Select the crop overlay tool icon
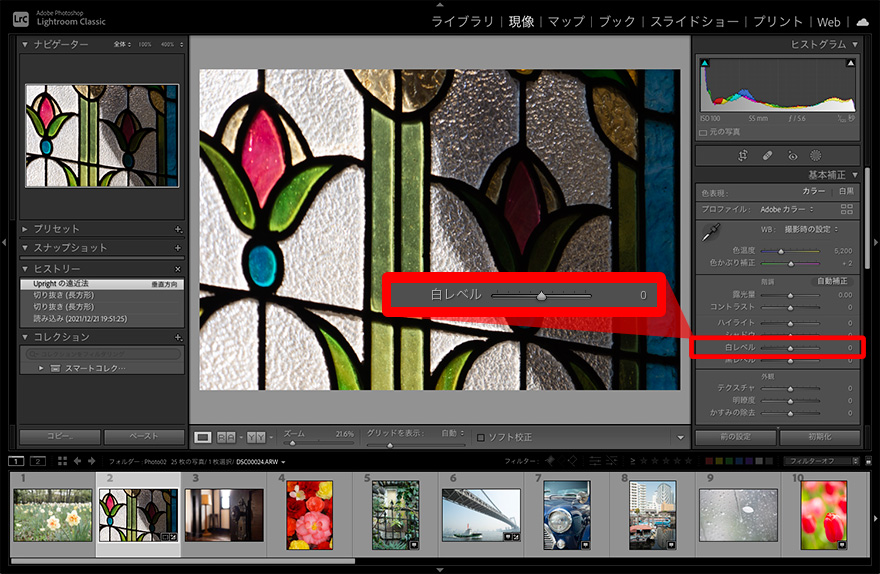The height and width of the screenshot is (574, 880). pos(743,156)
